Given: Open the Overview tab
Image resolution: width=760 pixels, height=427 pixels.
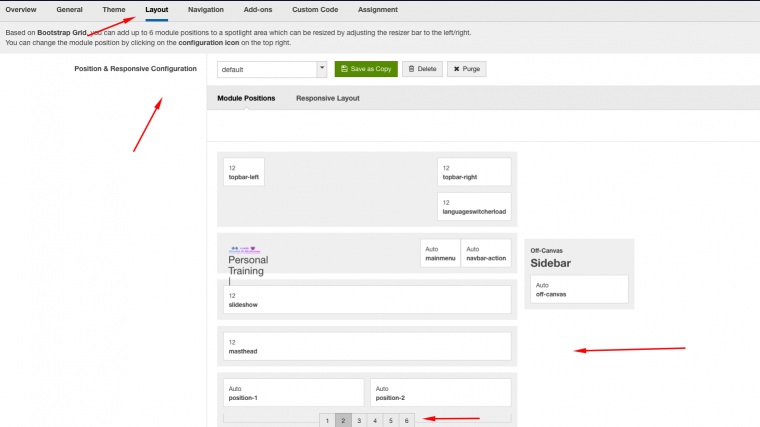Looking at the screenshot, I should click(x=20, y=9).
